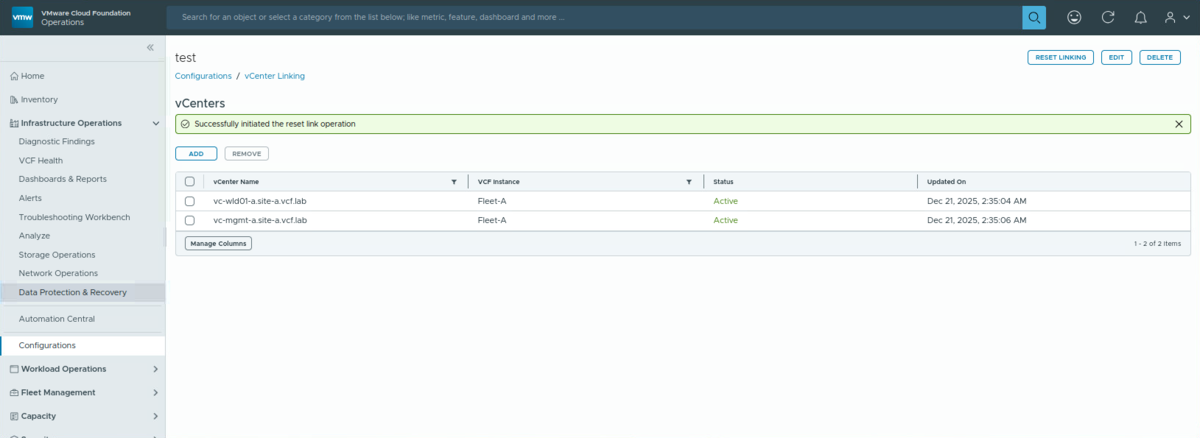Sort by the VCF Instance column header
The image size is (1200, 438).
499,182
